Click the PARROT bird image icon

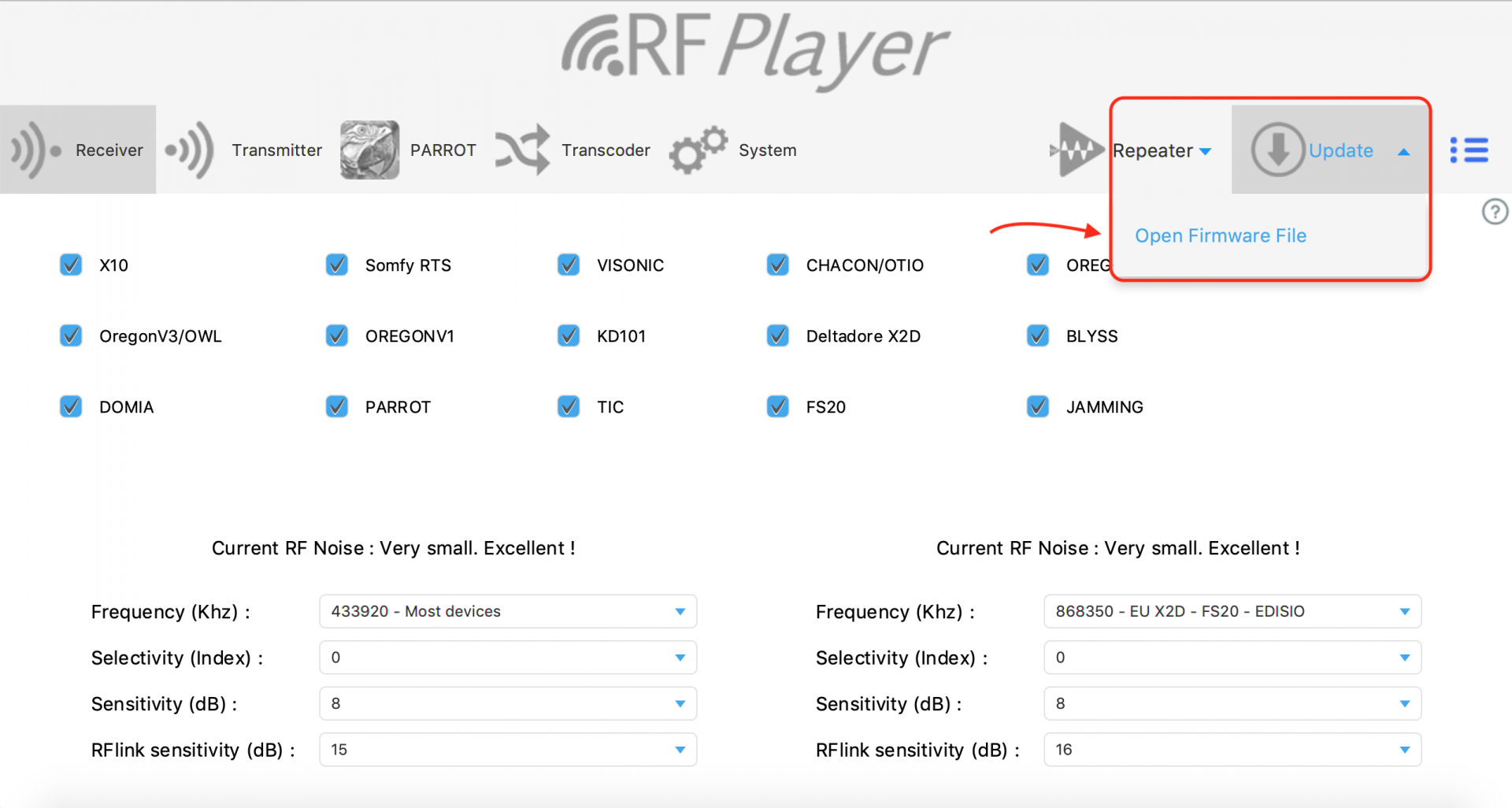369,150
